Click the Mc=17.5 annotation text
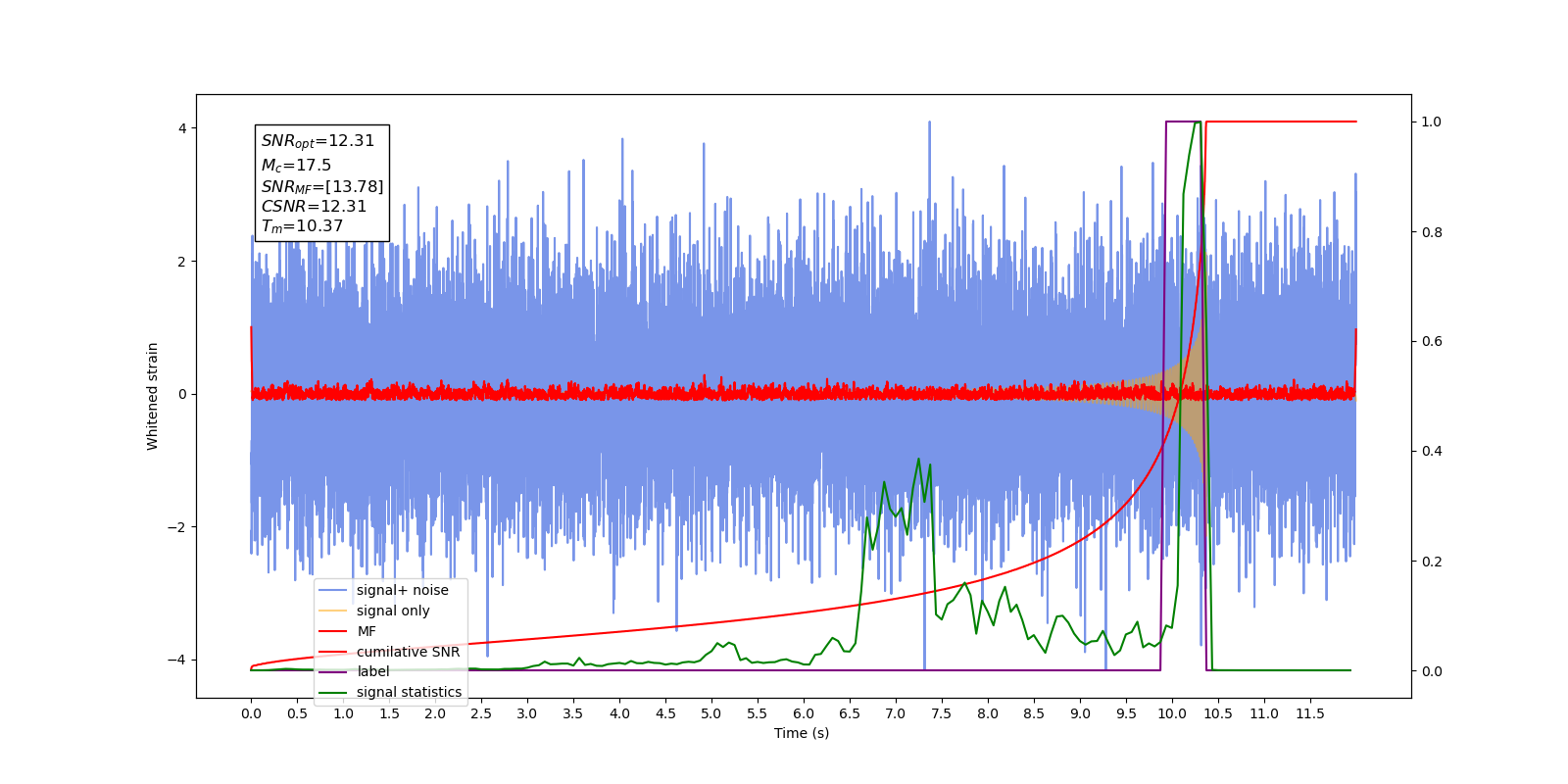1568x784 pixels. click(x=296, y=166)
